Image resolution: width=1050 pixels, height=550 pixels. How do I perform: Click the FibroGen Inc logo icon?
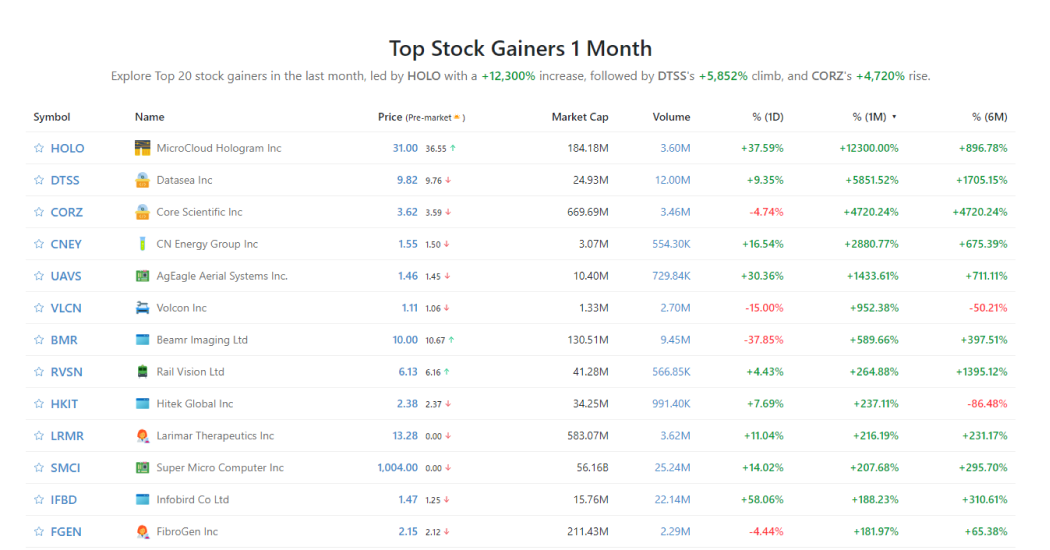tap(142, 532)
